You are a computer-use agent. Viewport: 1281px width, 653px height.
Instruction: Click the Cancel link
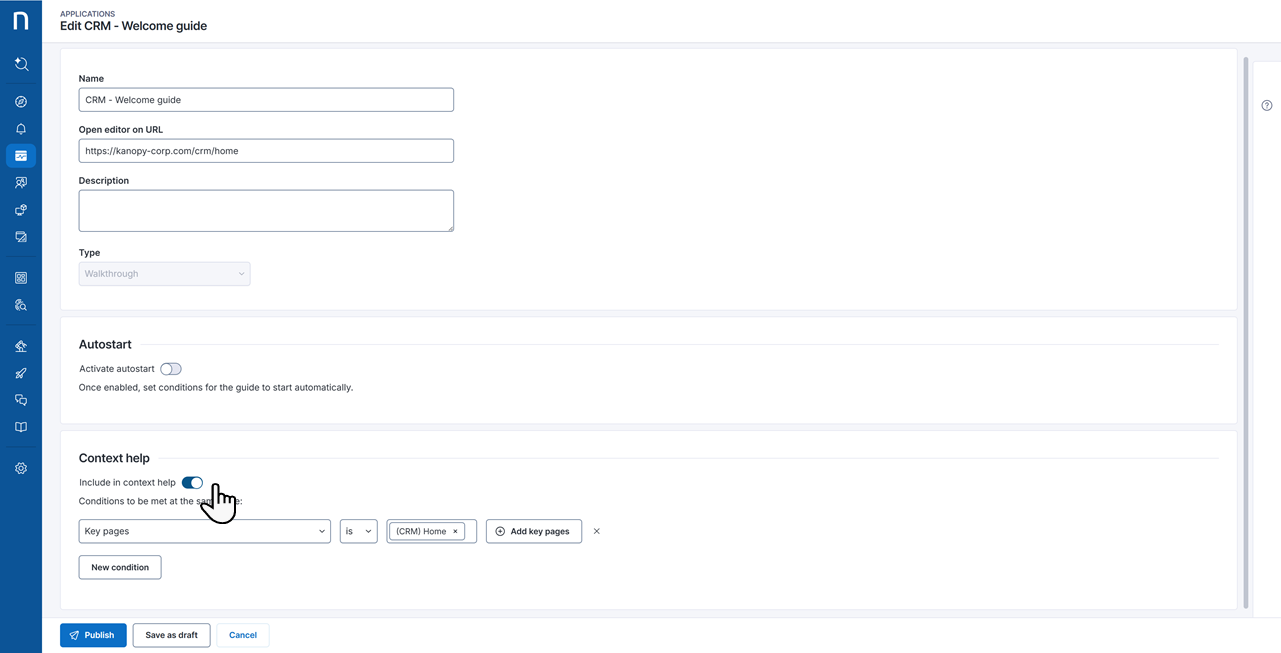(243, 635)
